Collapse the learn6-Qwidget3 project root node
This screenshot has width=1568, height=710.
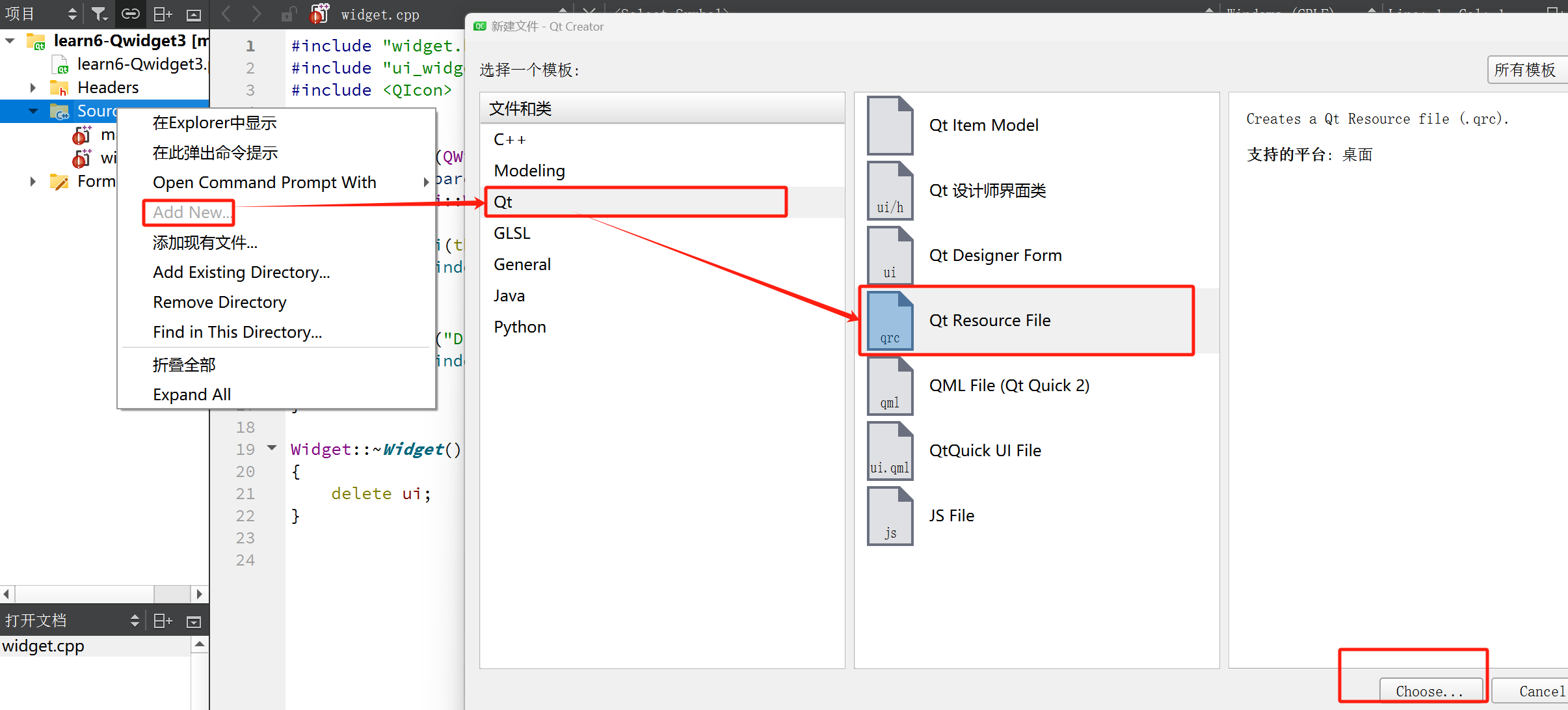pyautogui.click(x=10, y=41)
